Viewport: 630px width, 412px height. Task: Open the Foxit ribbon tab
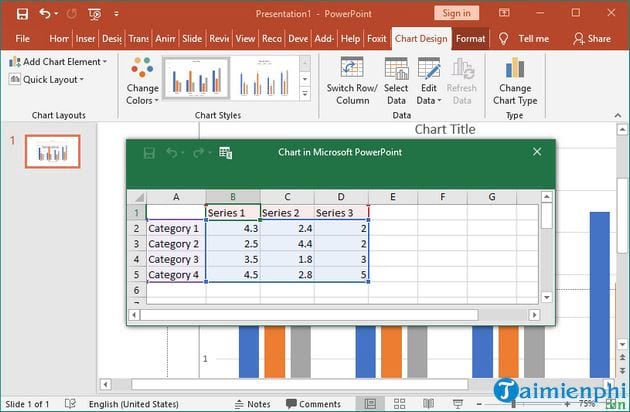(x=376, y=39)
